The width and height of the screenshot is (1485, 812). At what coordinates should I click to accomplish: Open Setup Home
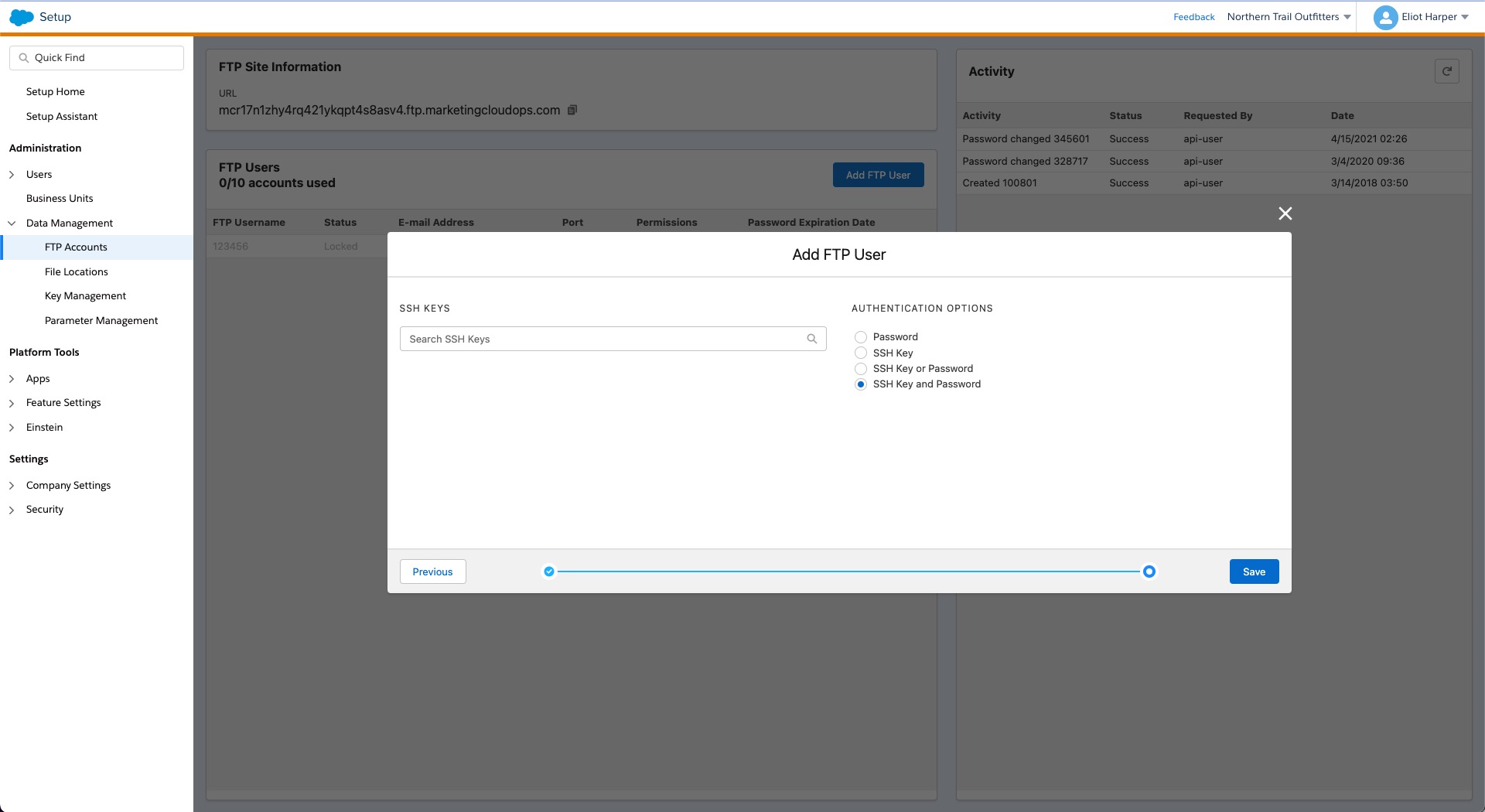coord(56,91)
